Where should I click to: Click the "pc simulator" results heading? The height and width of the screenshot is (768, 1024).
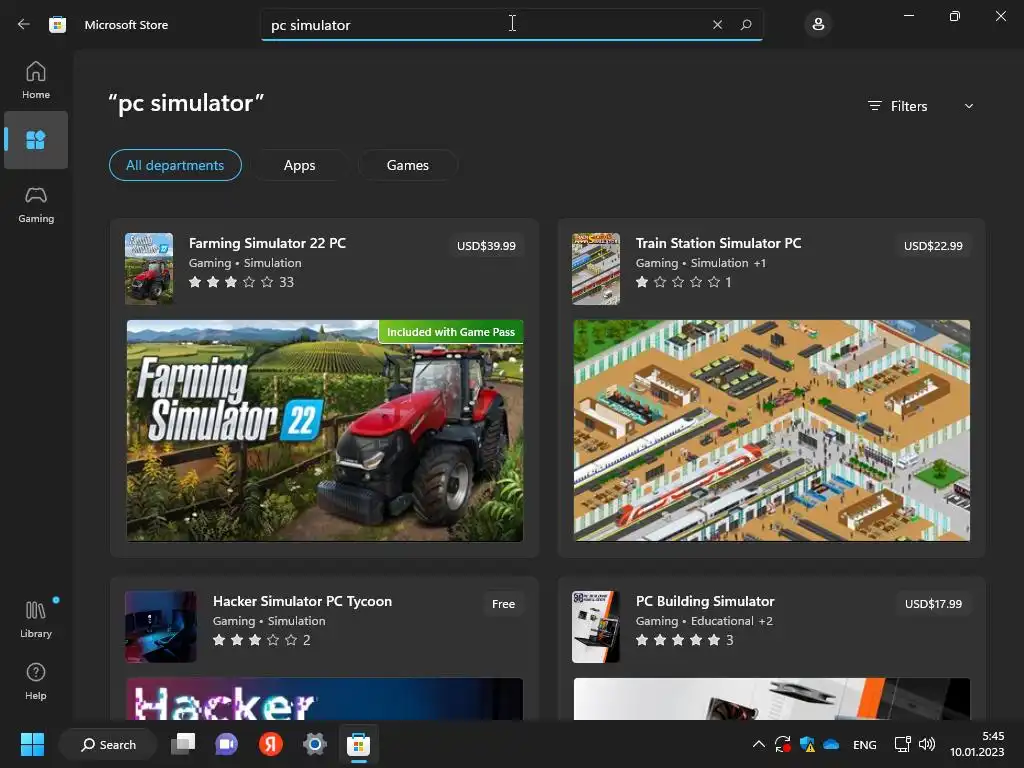coord(186,103)
